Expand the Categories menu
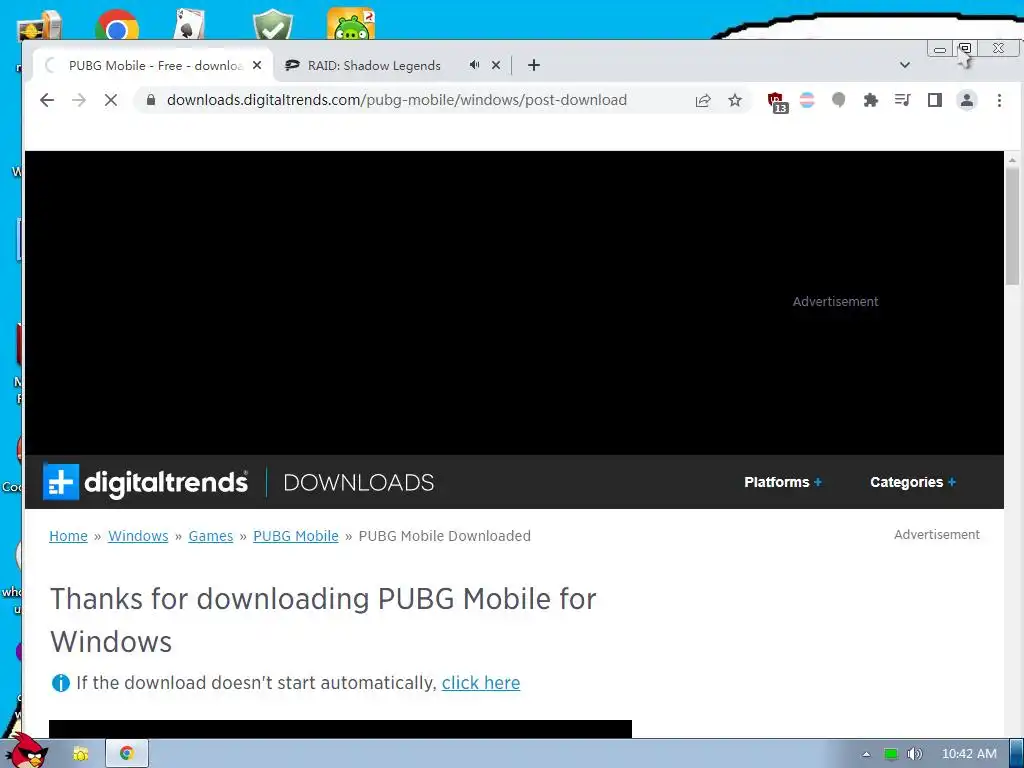1024x768 pixels. tap(913, 482)
